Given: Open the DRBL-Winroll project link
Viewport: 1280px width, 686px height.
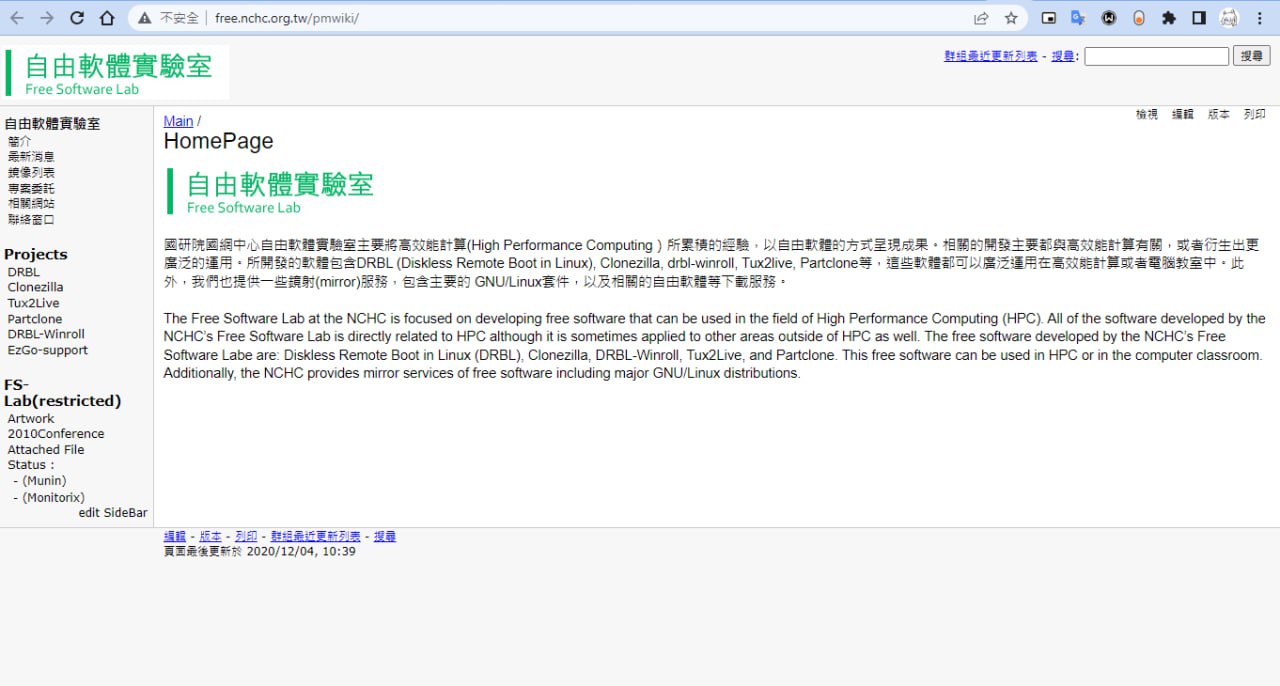Looking at the screenshot, I should (x=46, y=335).
